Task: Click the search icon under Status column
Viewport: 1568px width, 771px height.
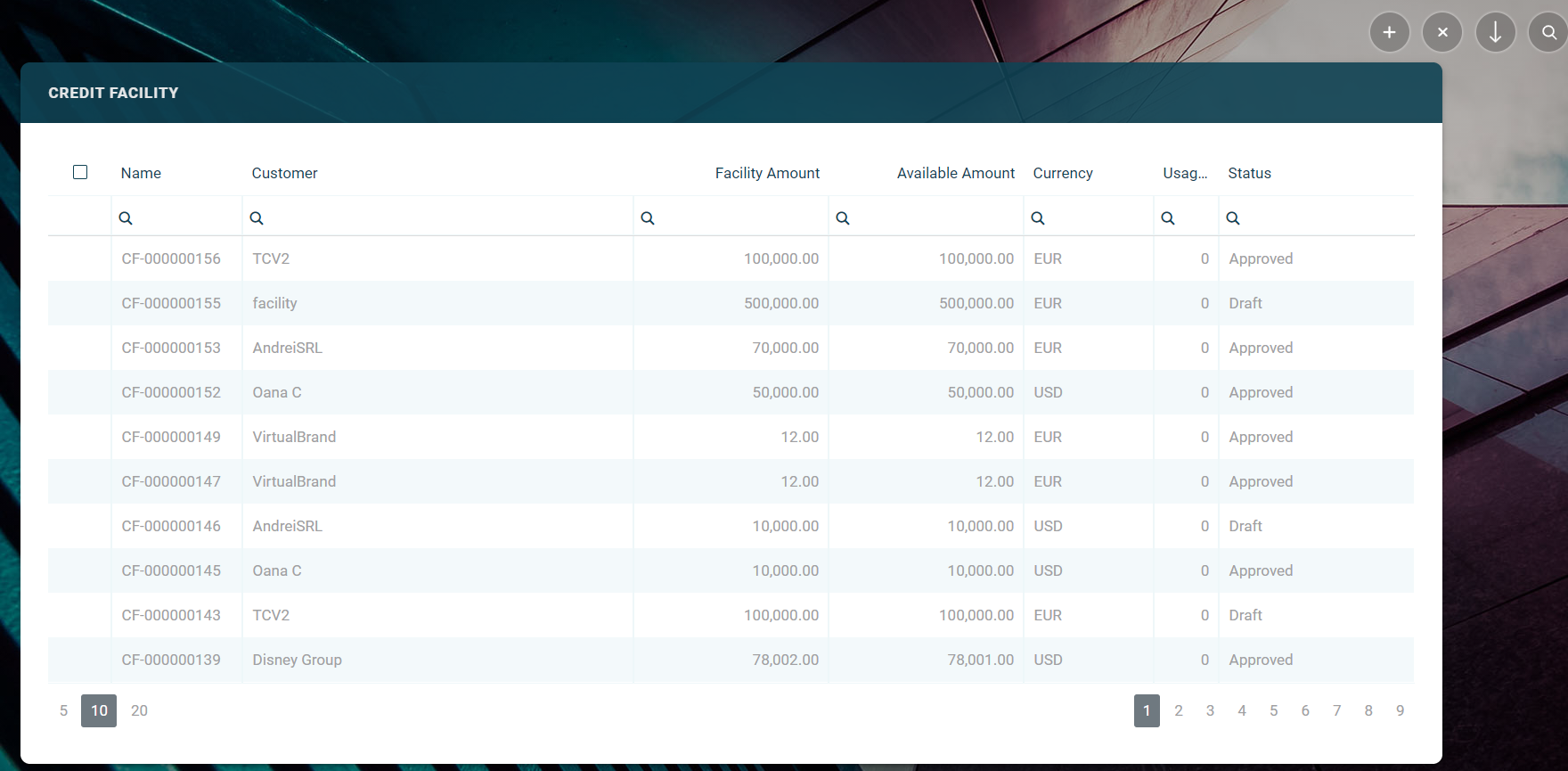Action: pyautogui.click(x=1233, y=218)
